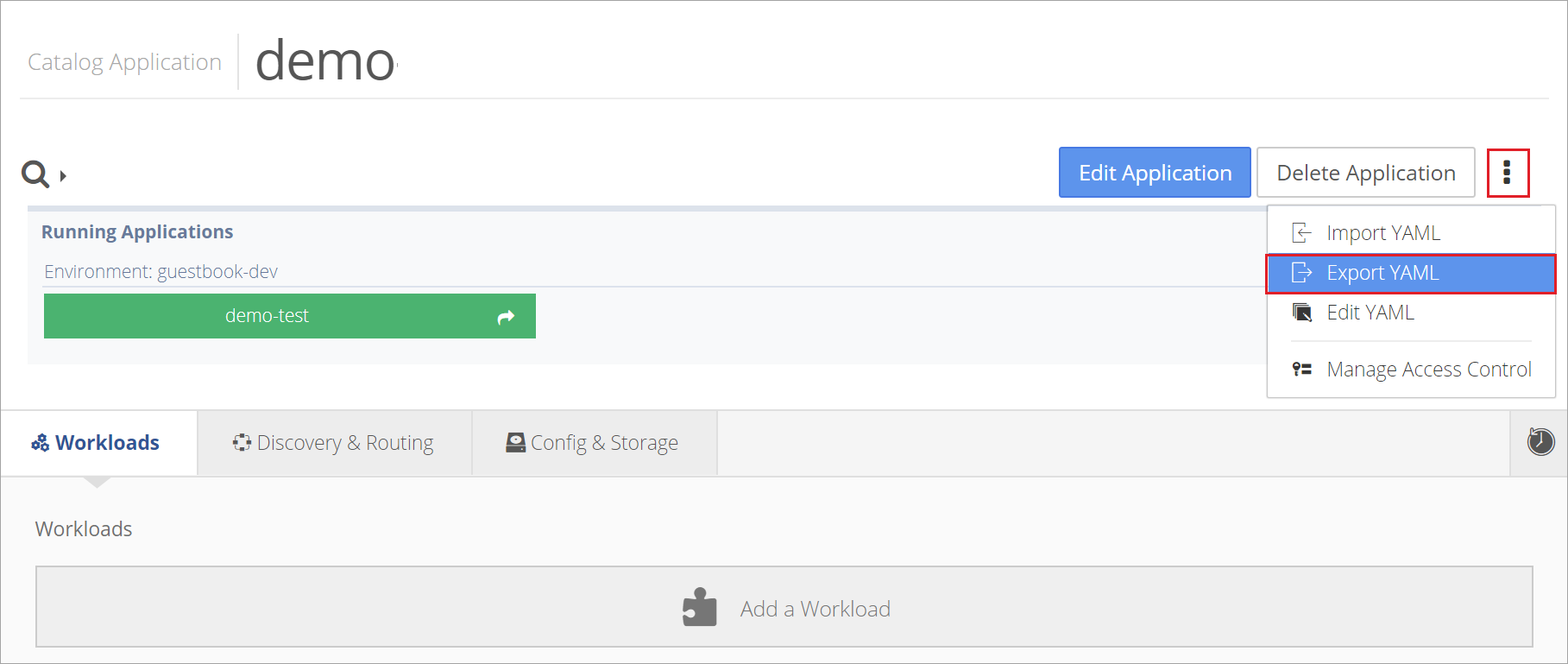Click the share arrow on demo-test

[506, 317]
